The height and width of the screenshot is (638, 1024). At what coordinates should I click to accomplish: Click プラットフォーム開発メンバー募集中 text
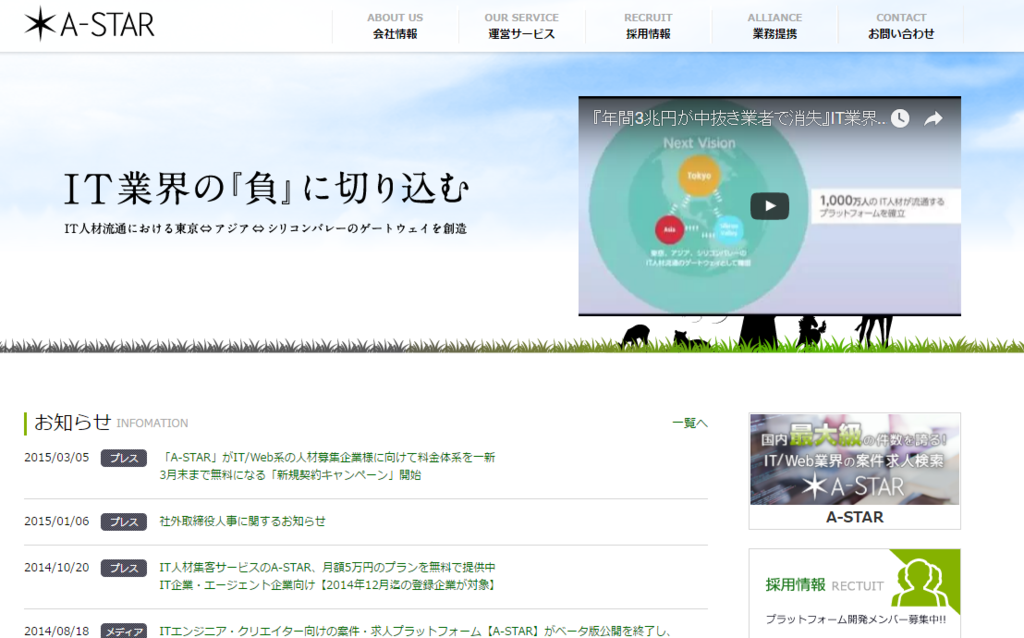(856, 619)
